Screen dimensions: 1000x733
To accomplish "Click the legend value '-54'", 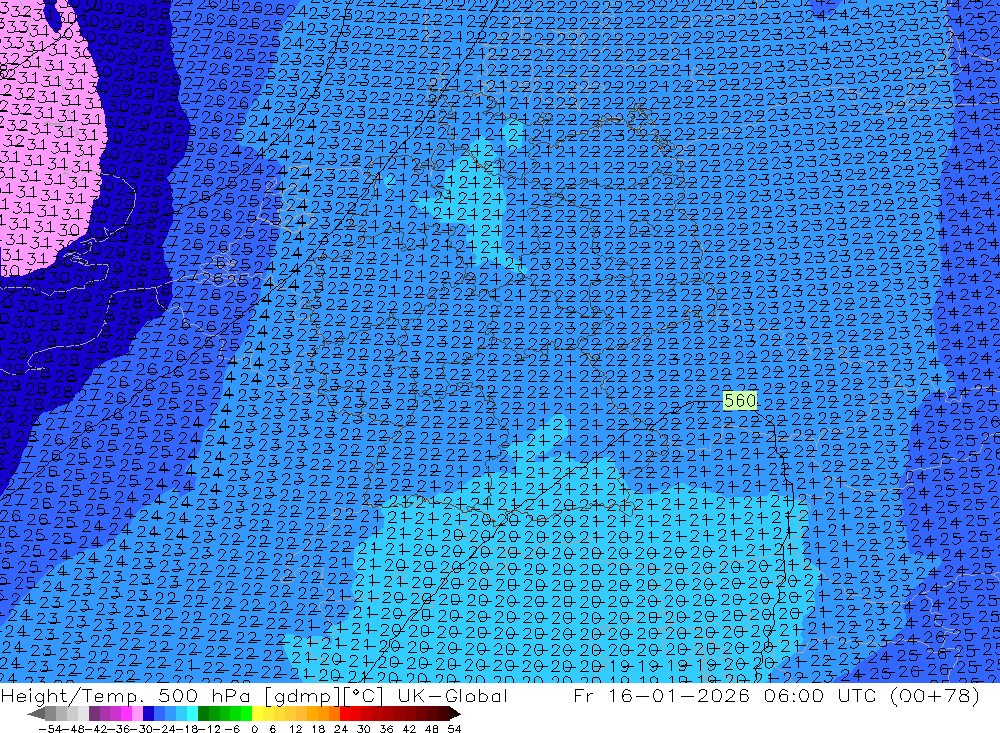I will (x=50, y=729).
